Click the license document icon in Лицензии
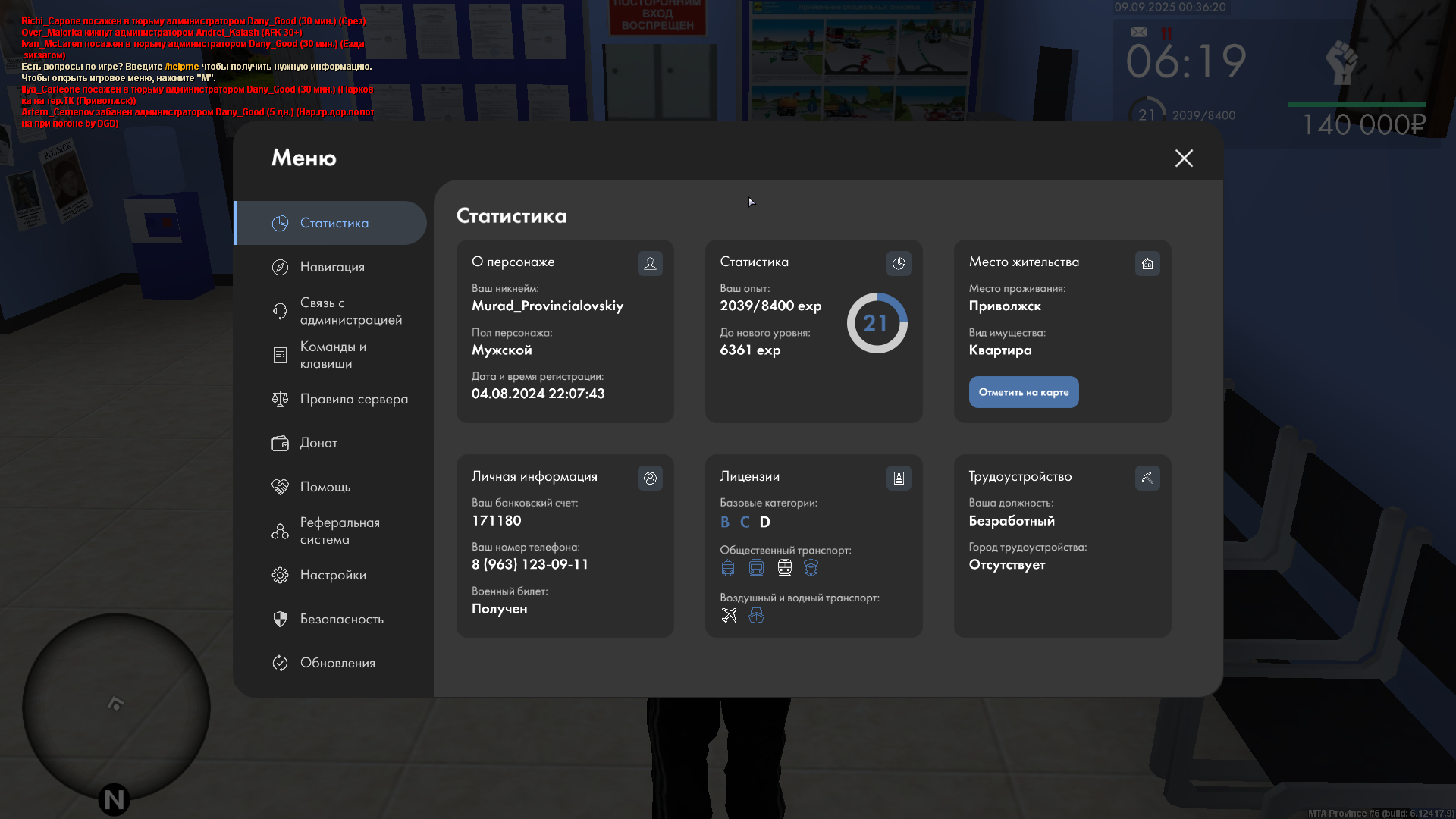 point(899,478)
